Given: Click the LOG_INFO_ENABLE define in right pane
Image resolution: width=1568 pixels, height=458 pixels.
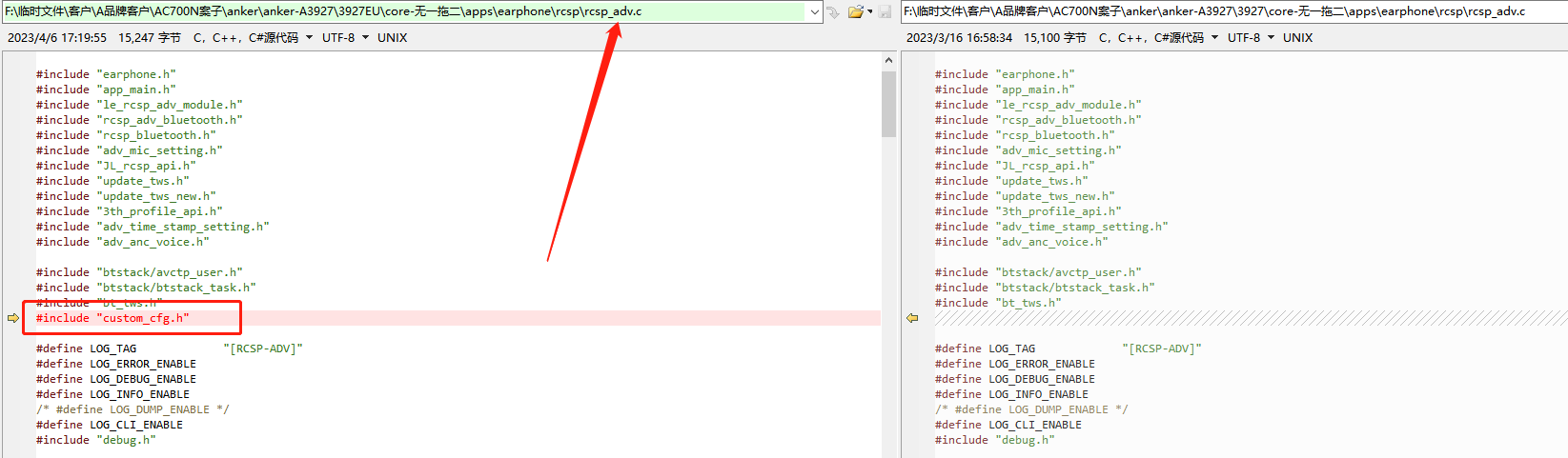Looking at the screenshot, I should tap(1011, 394).
